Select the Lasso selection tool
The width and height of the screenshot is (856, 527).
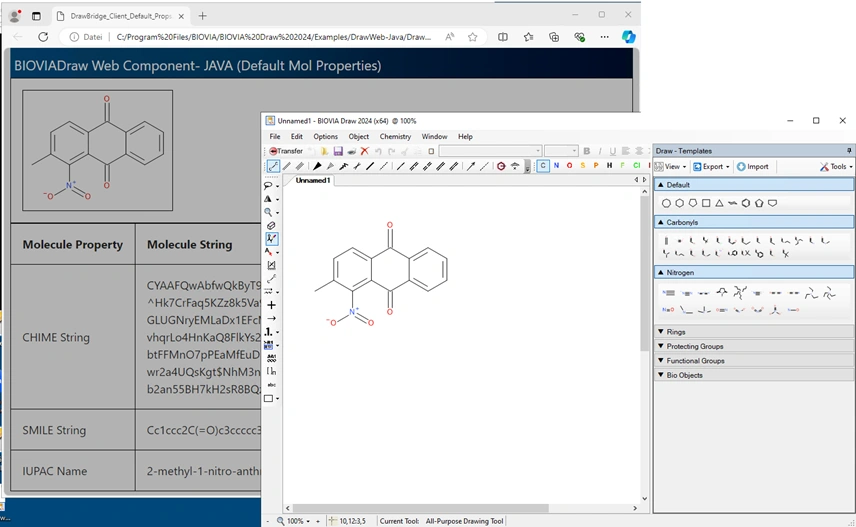click(269, 185)
